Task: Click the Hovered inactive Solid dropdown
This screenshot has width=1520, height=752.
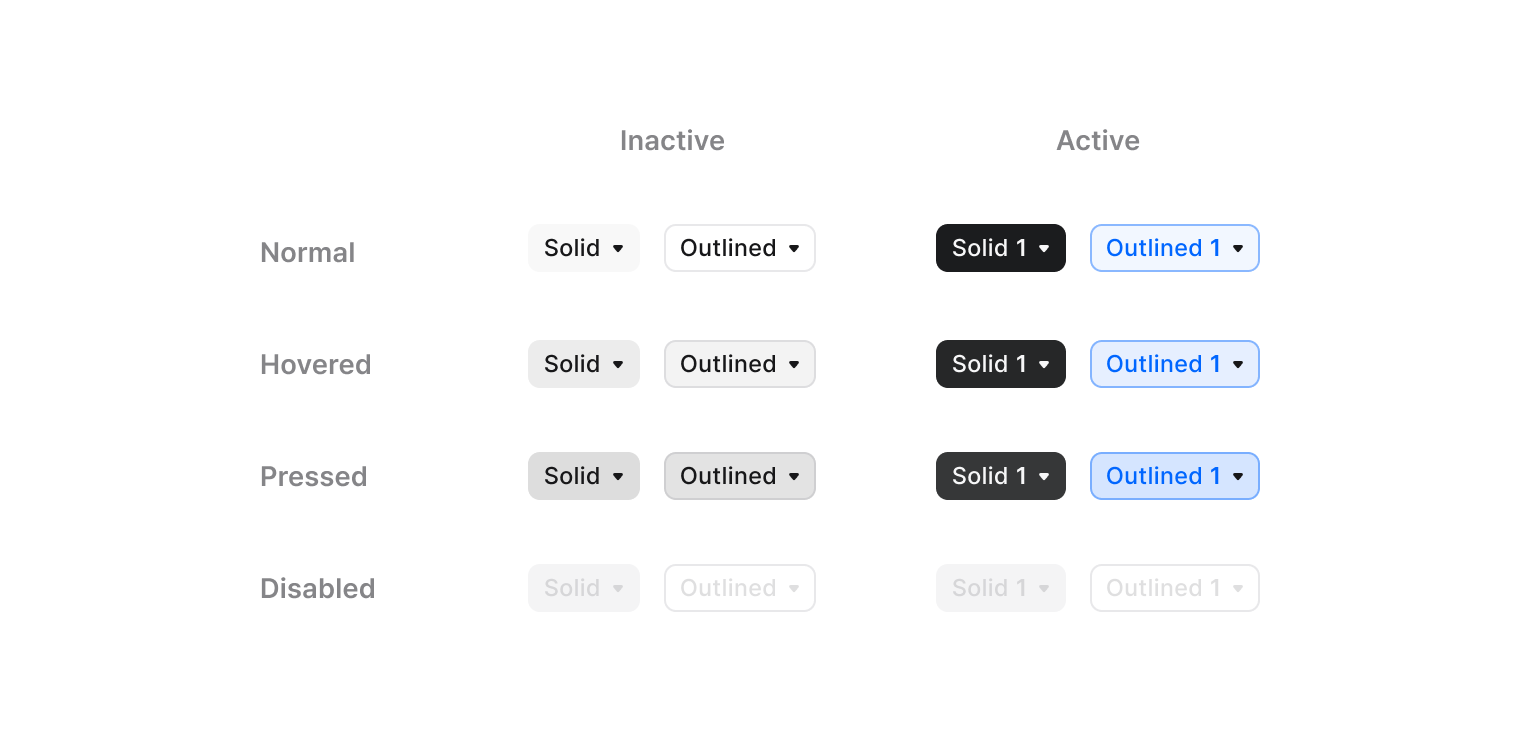Action: coord(583,364)
